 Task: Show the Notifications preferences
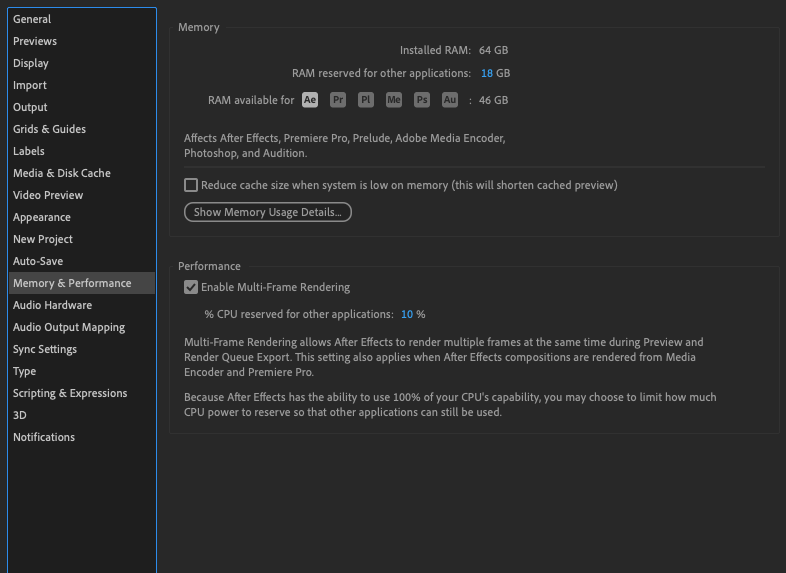click(44, 437)
